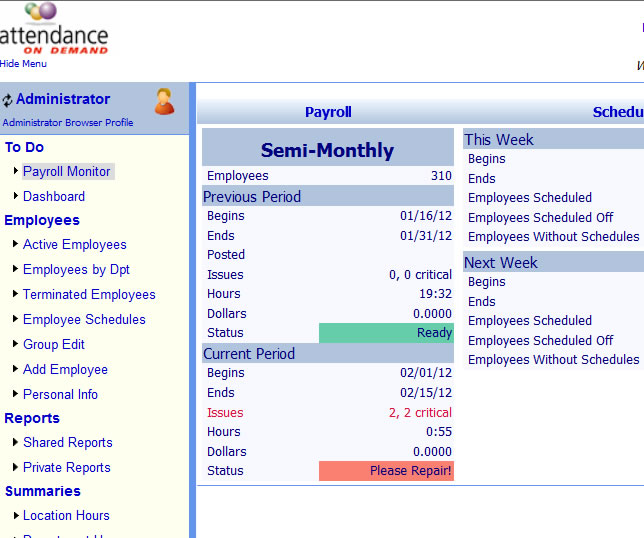Screen dimensions: 644x538
Task: Open Active Employees list
Action: [x=75, y=244]
